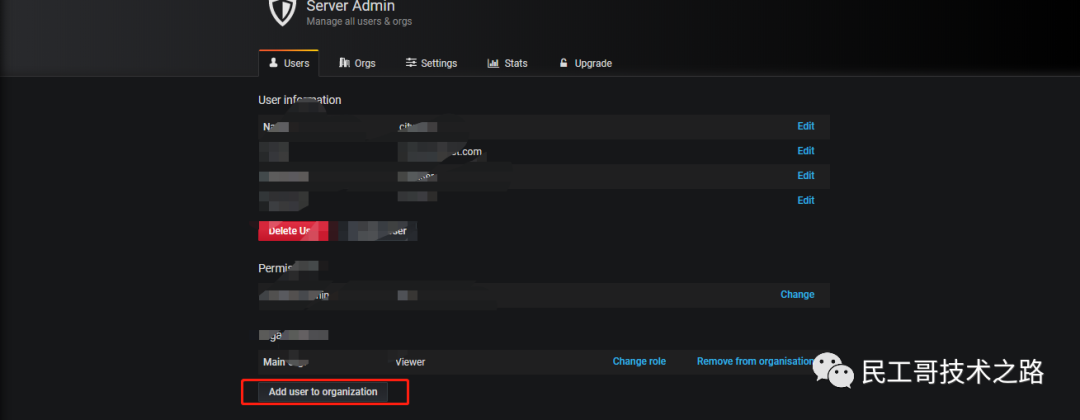
Task: Click the Manage all users & orgs subtitle
Action: tap(359, 22)
